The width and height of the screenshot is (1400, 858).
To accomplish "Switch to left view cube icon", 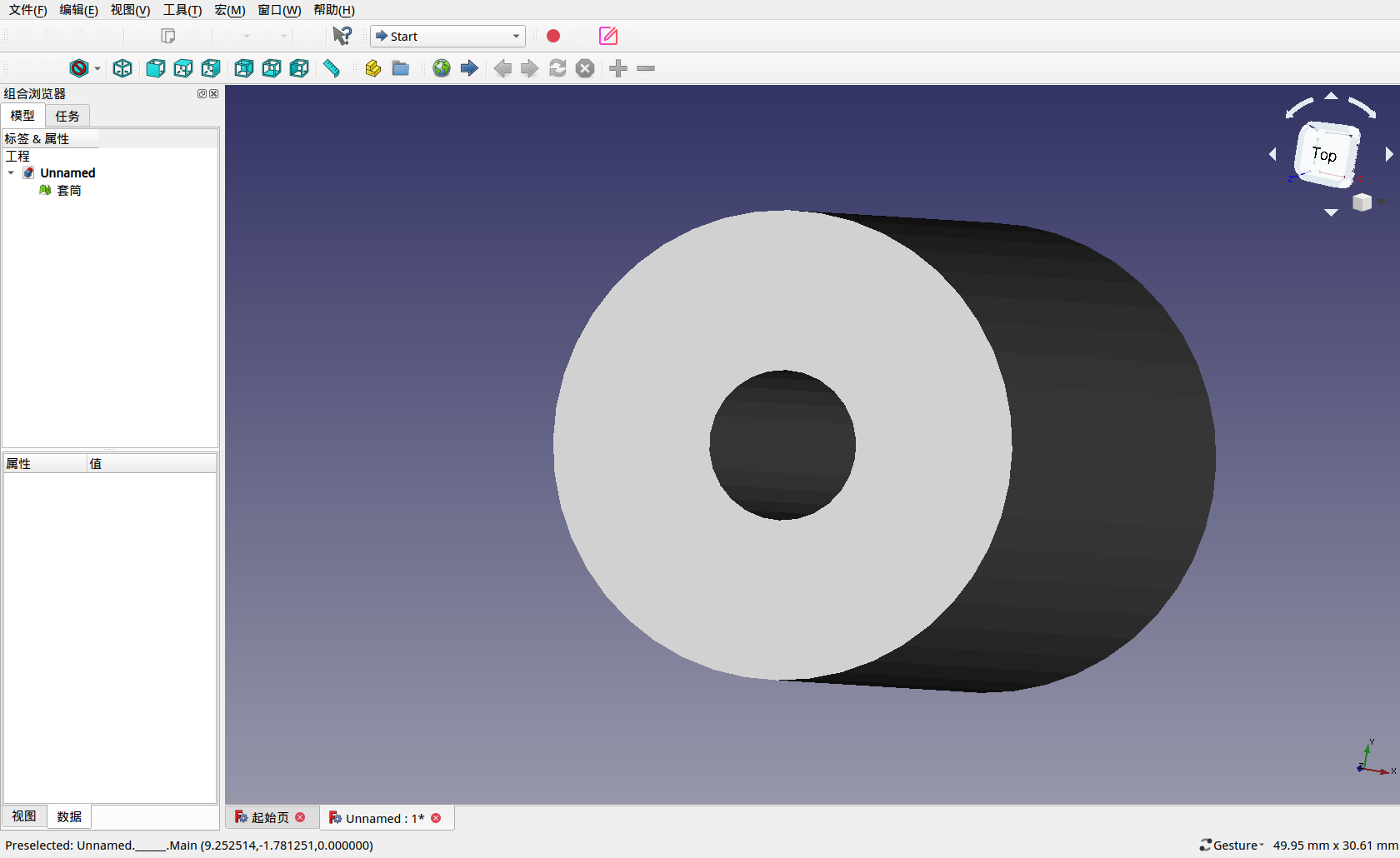I will [x=299, y=68].
